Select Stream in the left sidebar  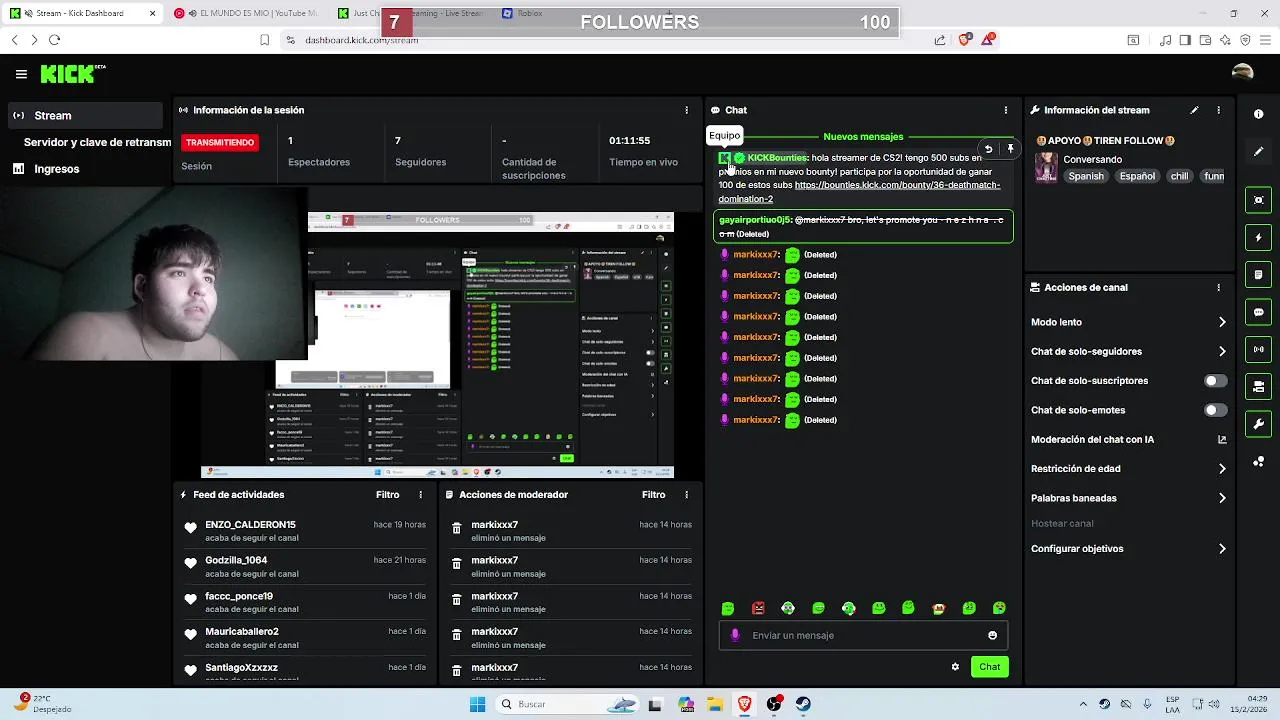pyautogui.click(x=87, y=116)
